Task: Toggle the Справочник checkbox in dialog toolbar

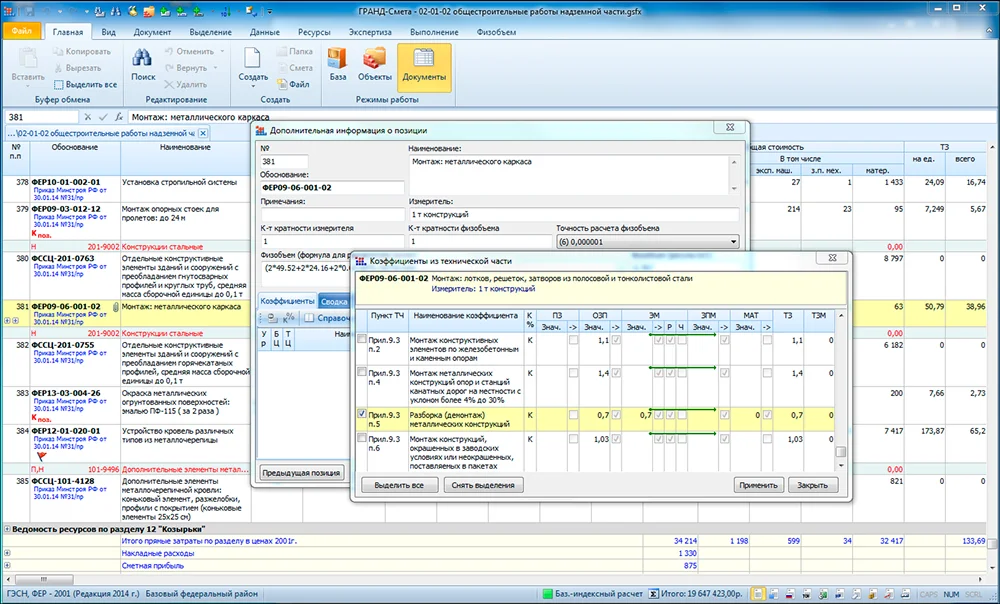Action: [309, 318]
